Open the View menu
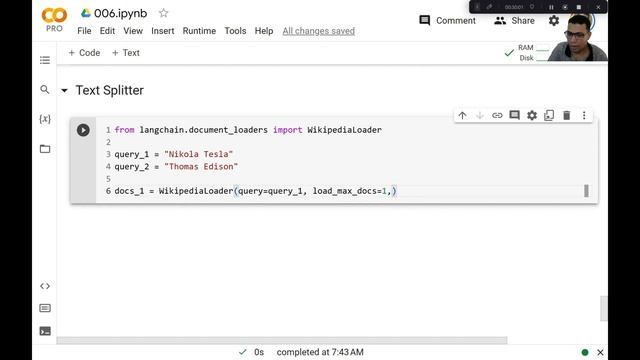640x360 pixels. click(133, 31)
